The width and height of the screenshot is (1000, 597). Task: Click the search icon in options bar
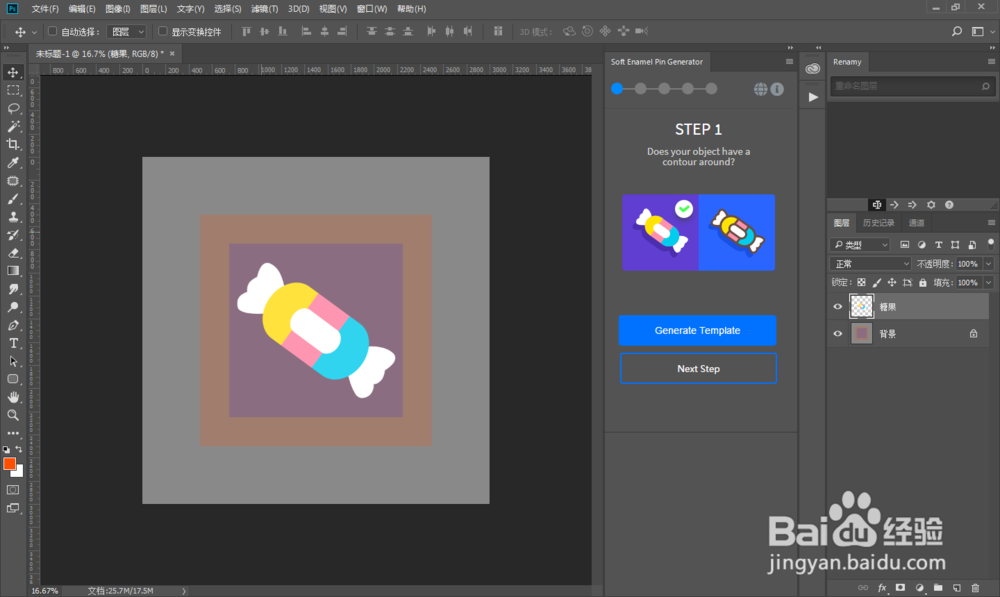coord(957,31)
